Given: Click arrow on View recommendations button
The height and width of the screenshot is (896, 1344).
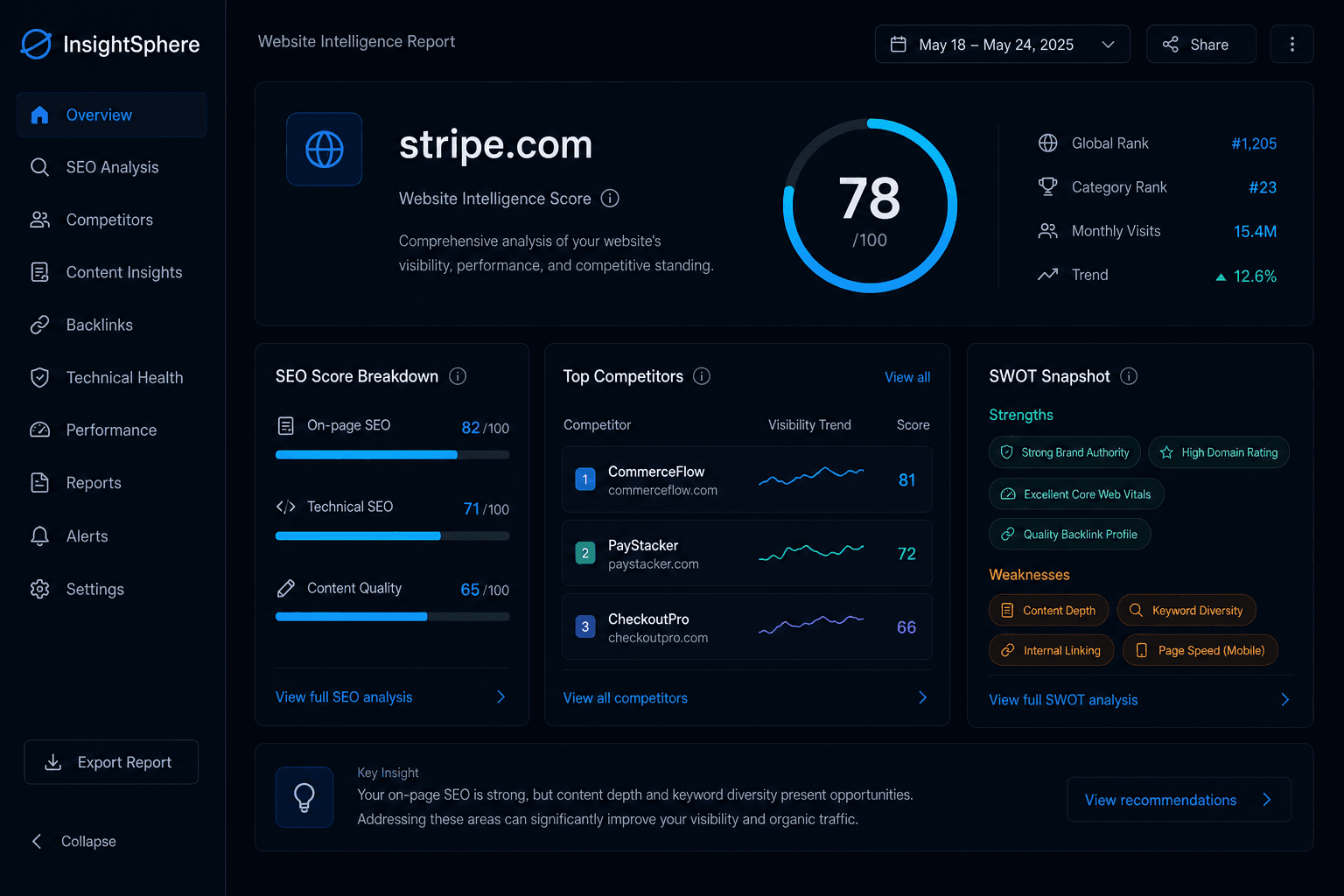Looking at the screenshot, I should (1266, 800).
